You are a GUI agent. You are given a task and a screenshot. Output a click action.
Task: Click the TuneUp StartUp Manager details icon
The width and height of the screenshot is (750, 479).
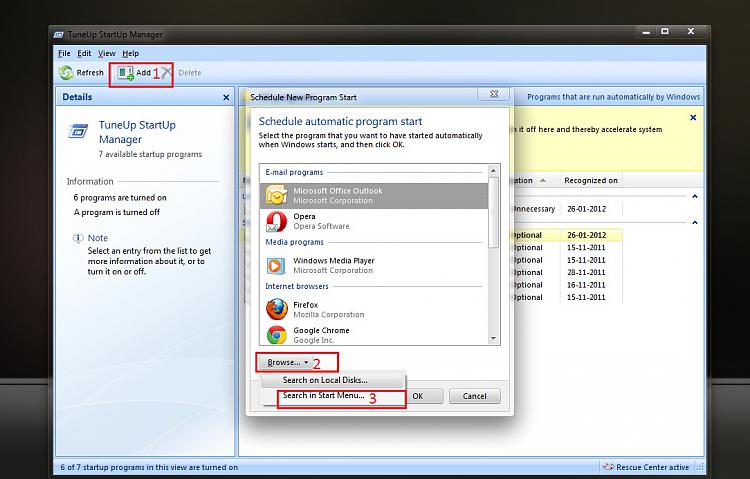(x=78, y=131)
